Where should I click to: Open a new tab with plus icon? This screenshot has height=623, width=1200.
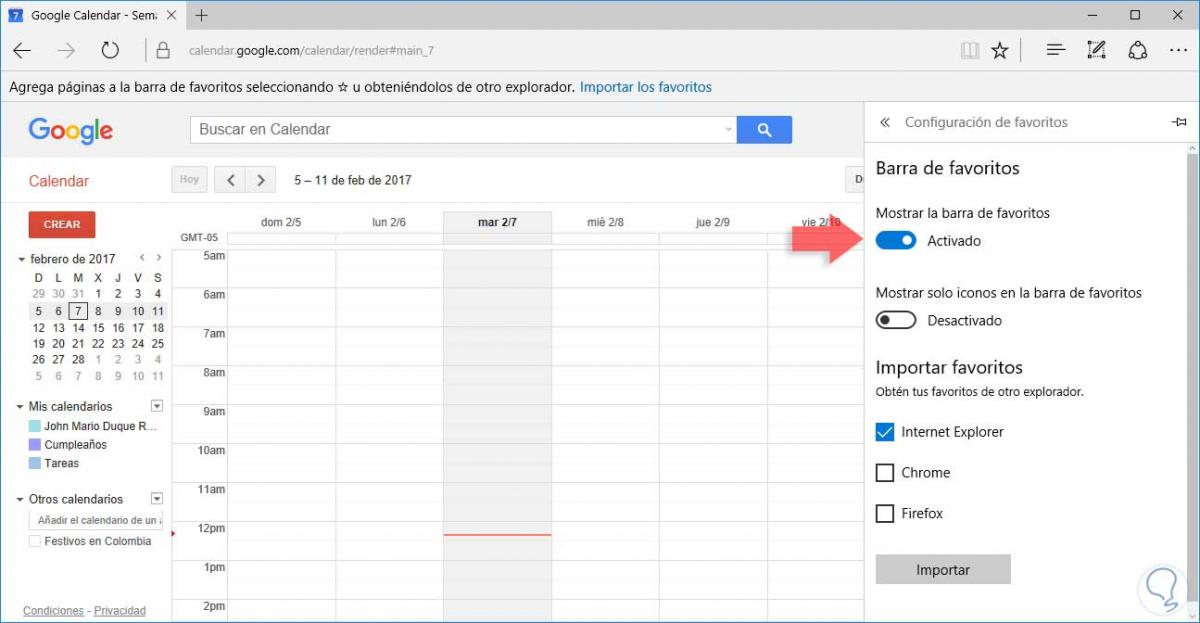pos(202,15)
